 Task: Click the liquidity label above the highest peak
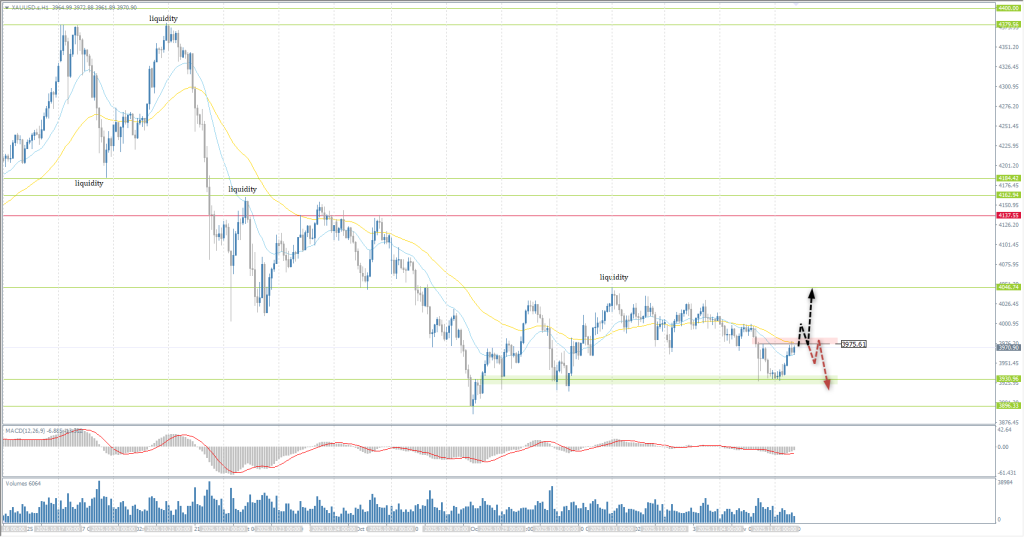[165, 19]
